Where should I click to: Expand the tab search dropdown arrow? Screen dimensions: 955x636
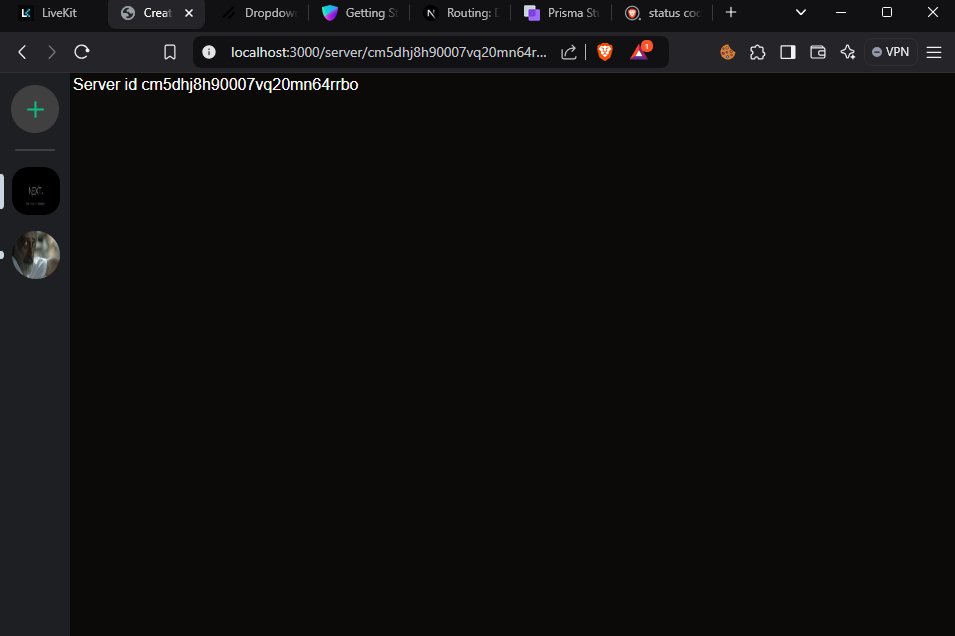point(801,12)
